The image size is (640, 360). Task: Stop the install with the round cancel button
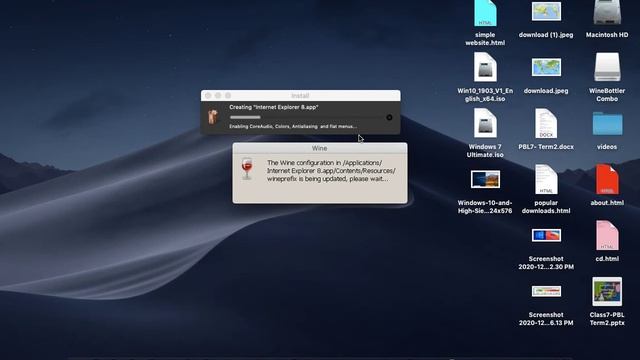point(389,118)
